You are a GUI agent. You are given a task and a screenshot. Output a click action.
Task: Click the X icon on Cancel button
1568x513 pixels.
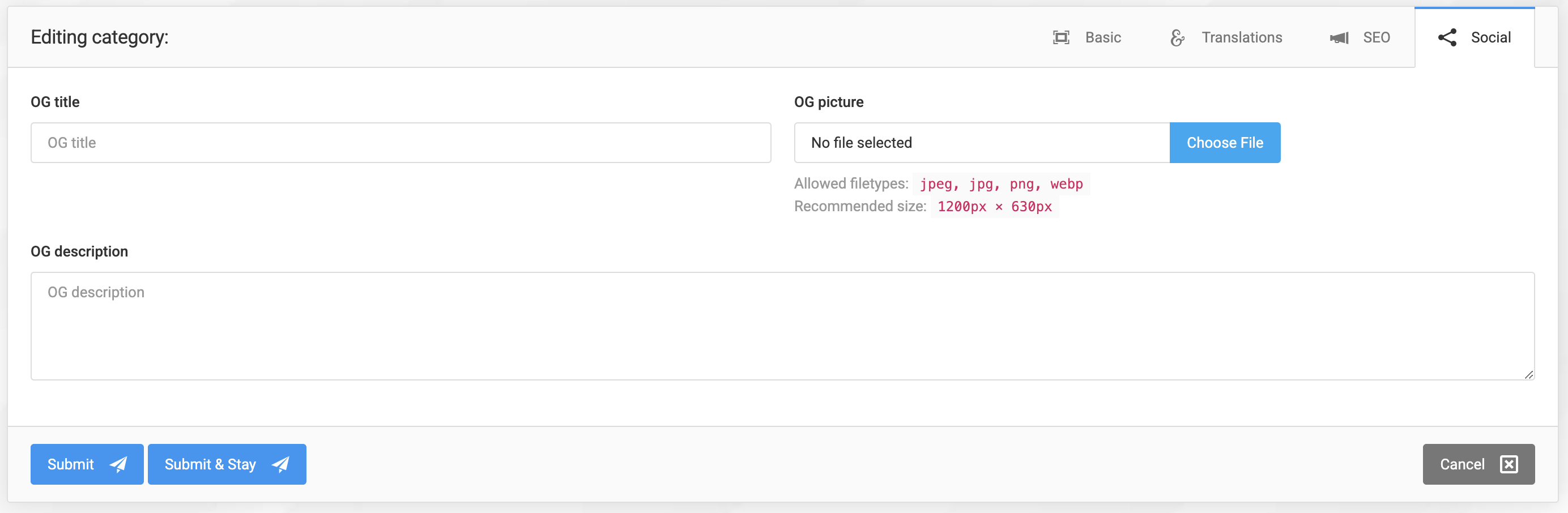point(1509,464)
